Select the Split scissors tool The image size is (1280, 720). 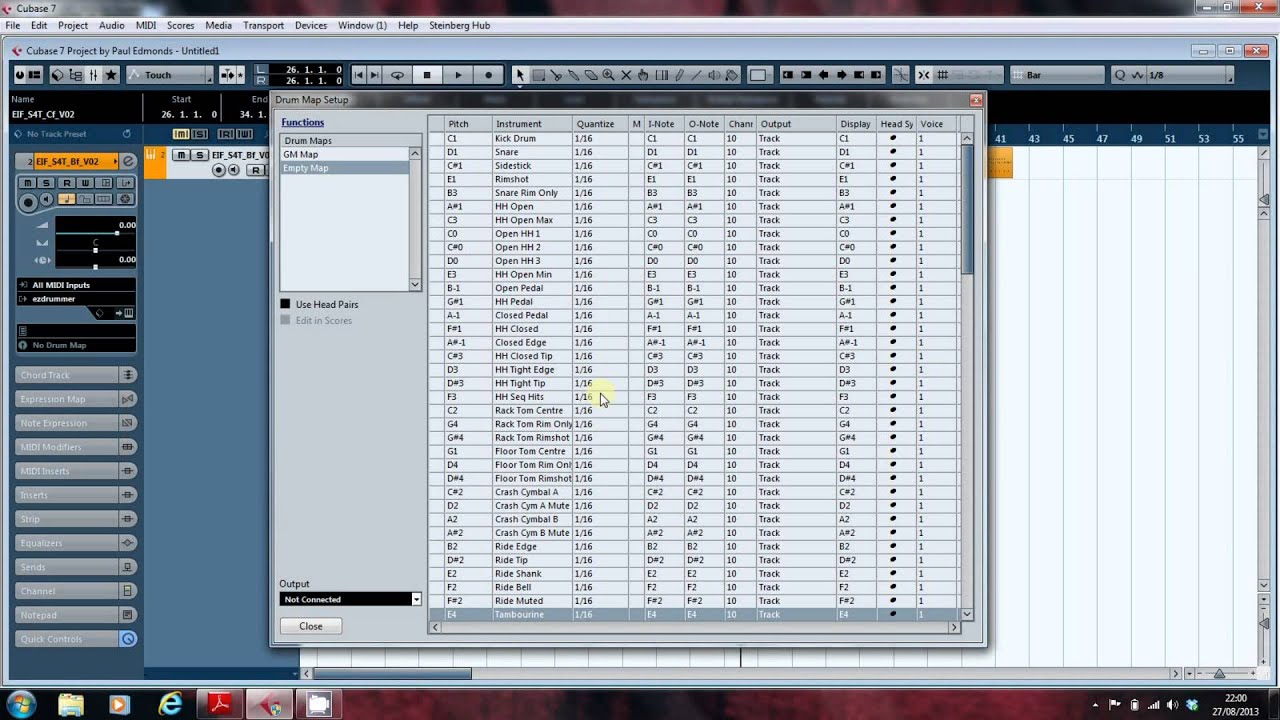[555, 75]
